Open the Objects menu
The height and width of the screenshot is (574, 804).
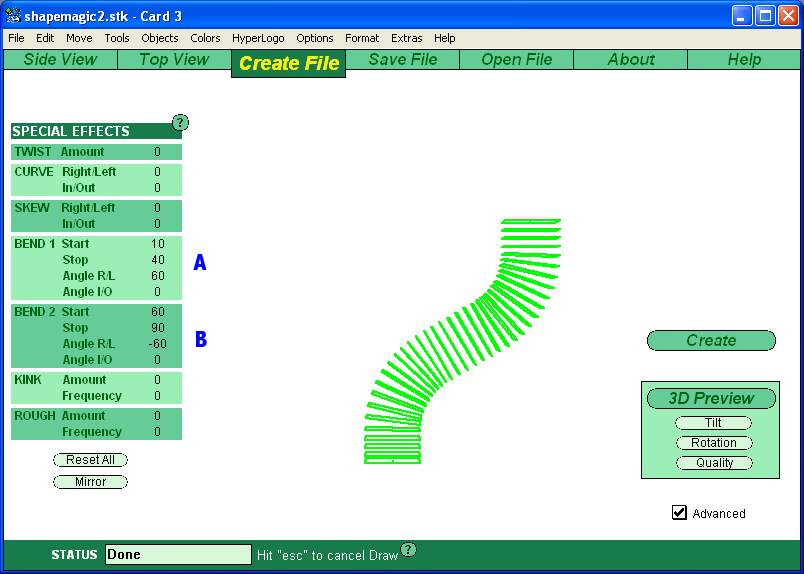160,38
